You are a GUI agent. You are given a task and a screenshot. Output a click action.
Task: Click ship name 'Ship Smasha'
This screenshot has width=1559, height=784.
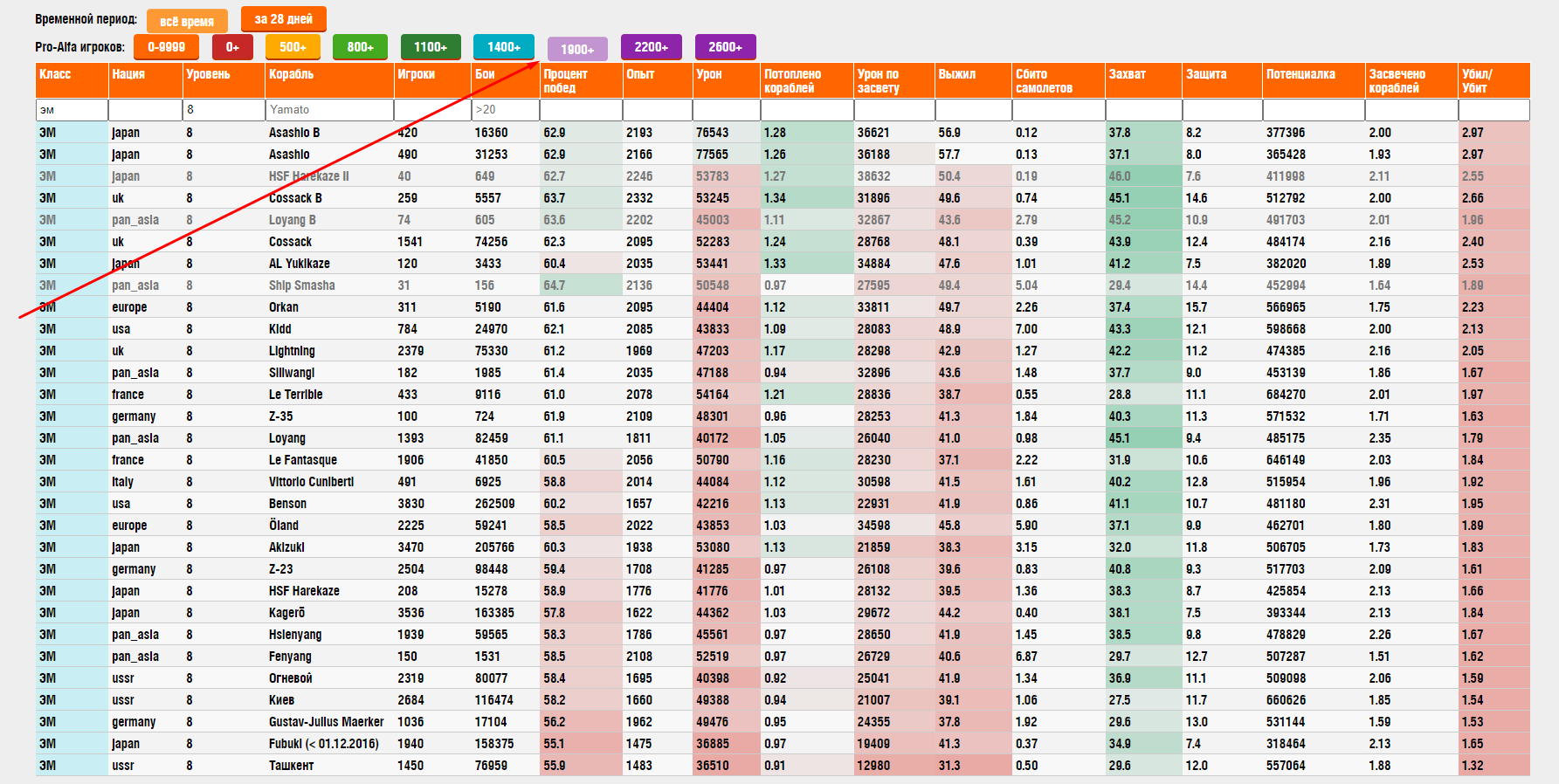click(301, 285)
